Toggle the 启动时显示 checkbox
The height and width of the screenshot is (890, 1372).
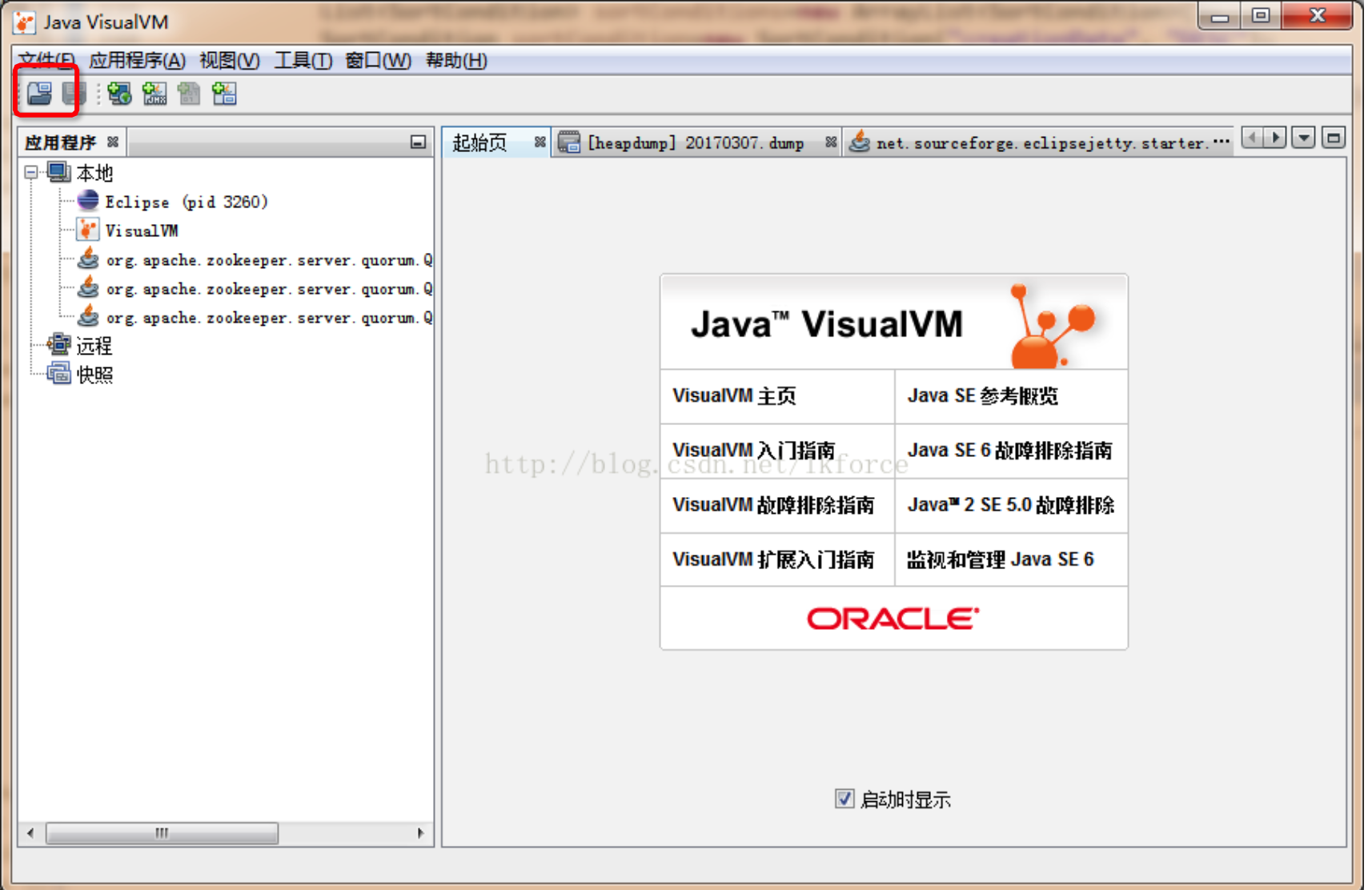[x=844, y=798]
